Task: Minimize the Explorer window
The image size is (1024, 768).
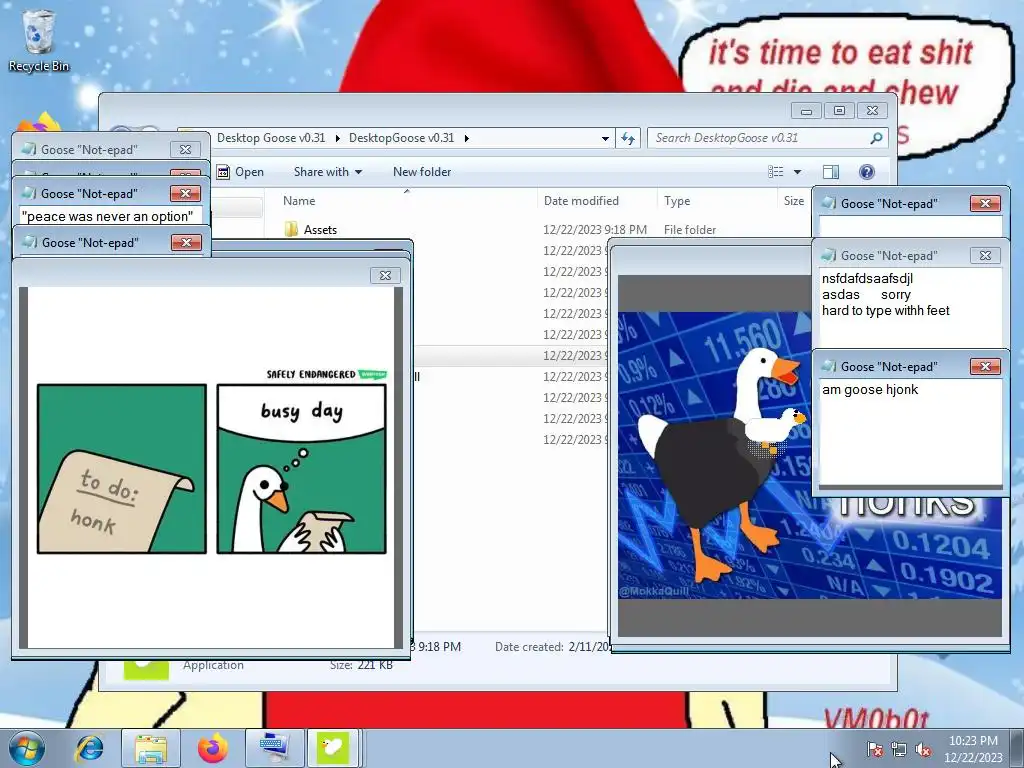Action: click(x=806, y=110)
